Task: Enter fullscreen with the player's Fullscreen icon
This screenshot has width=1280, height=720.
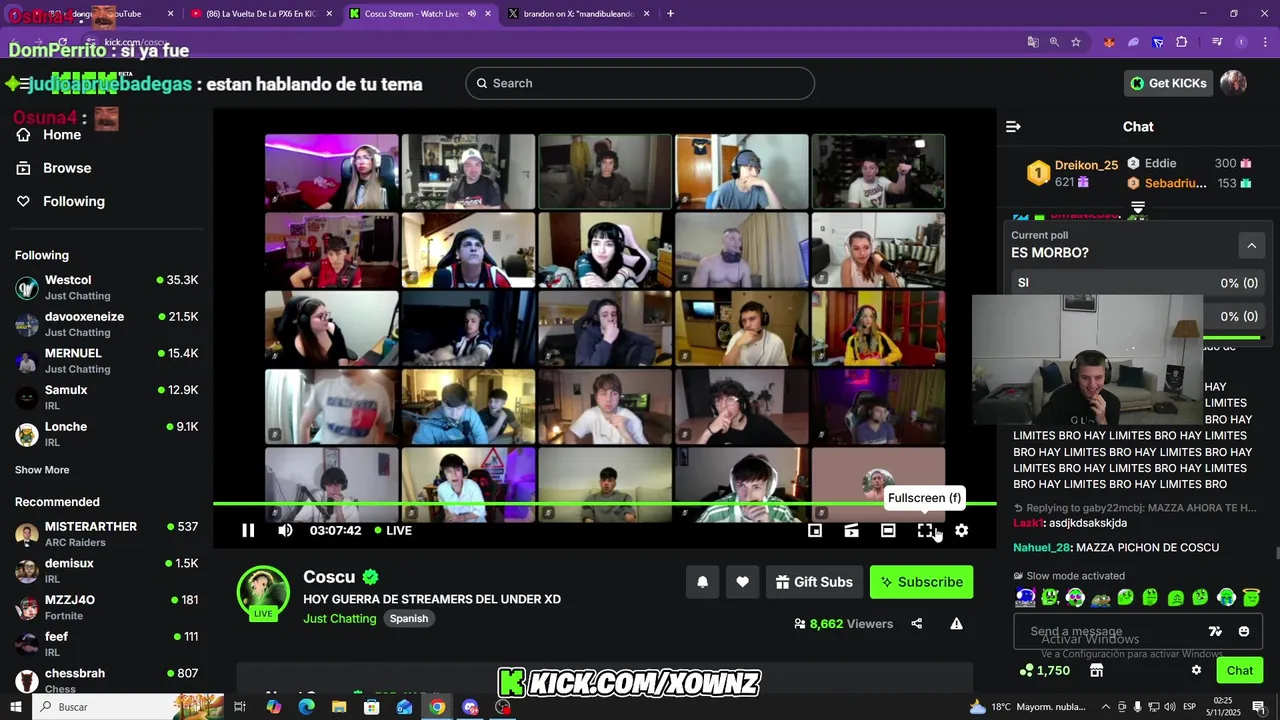Action: pos(925,530)
